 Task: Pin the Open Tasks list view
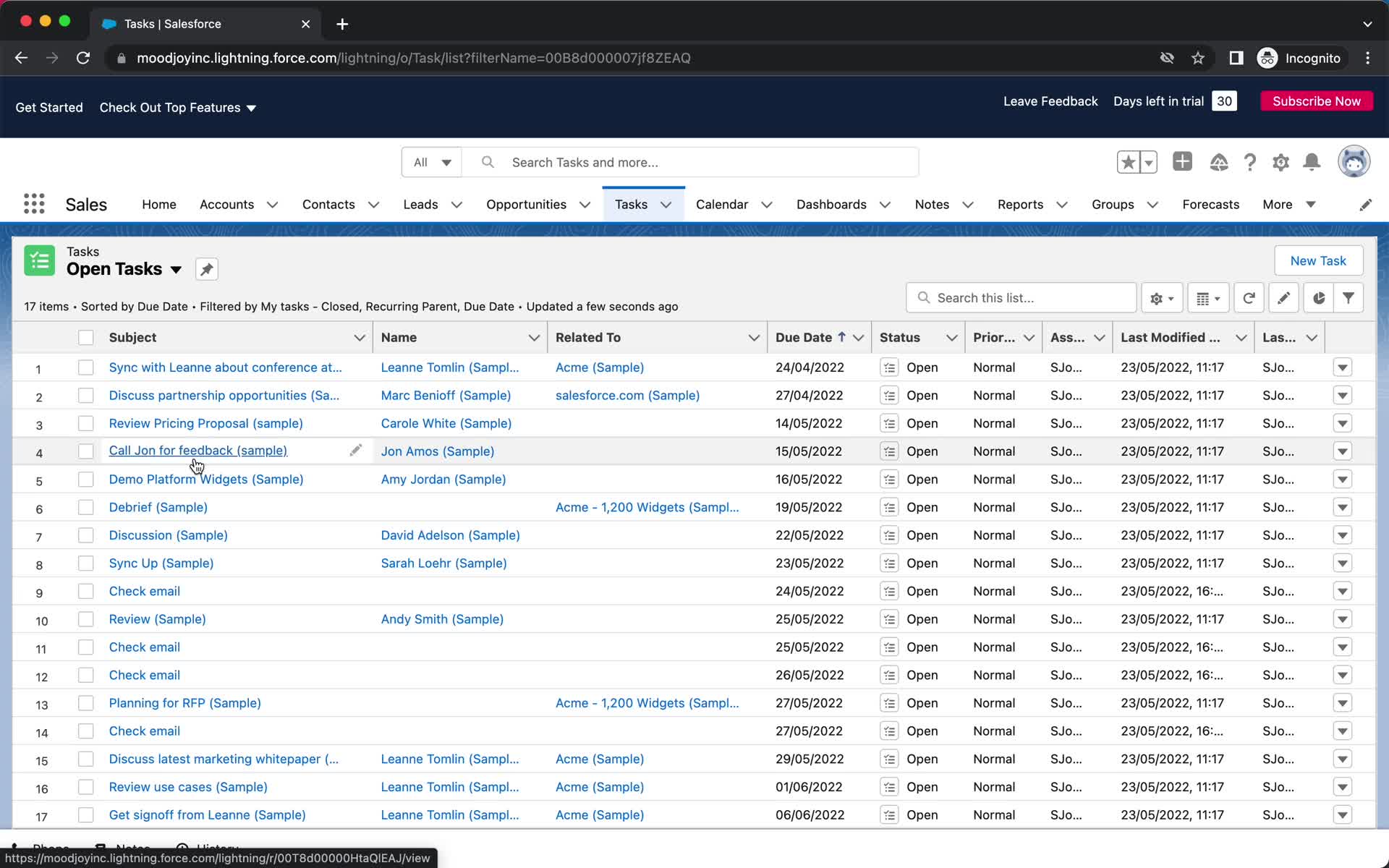207,269
